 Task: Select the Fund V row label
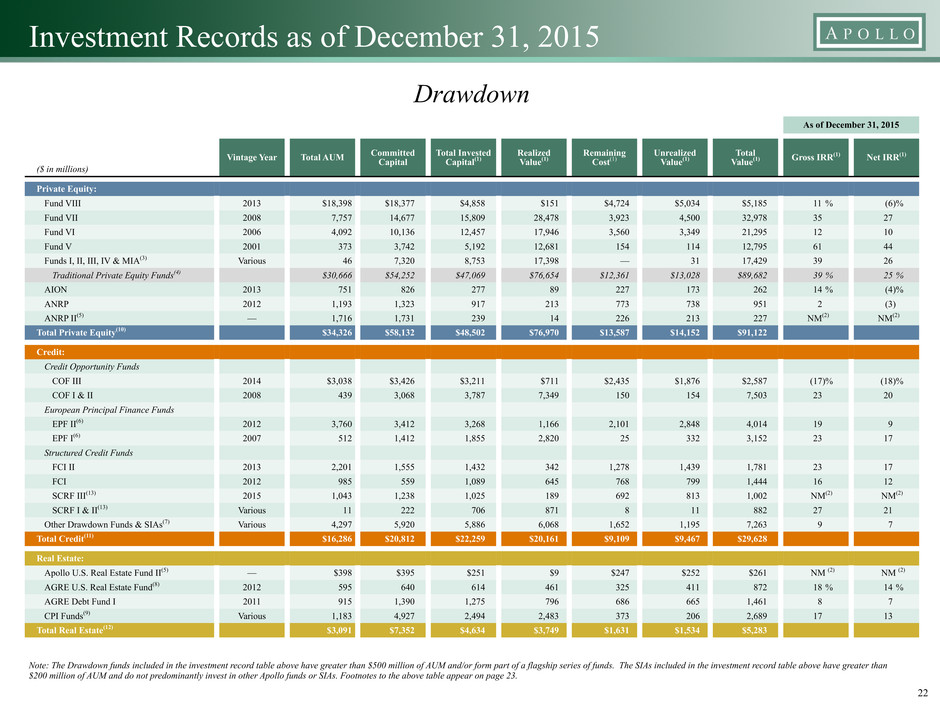coord(58,246)
